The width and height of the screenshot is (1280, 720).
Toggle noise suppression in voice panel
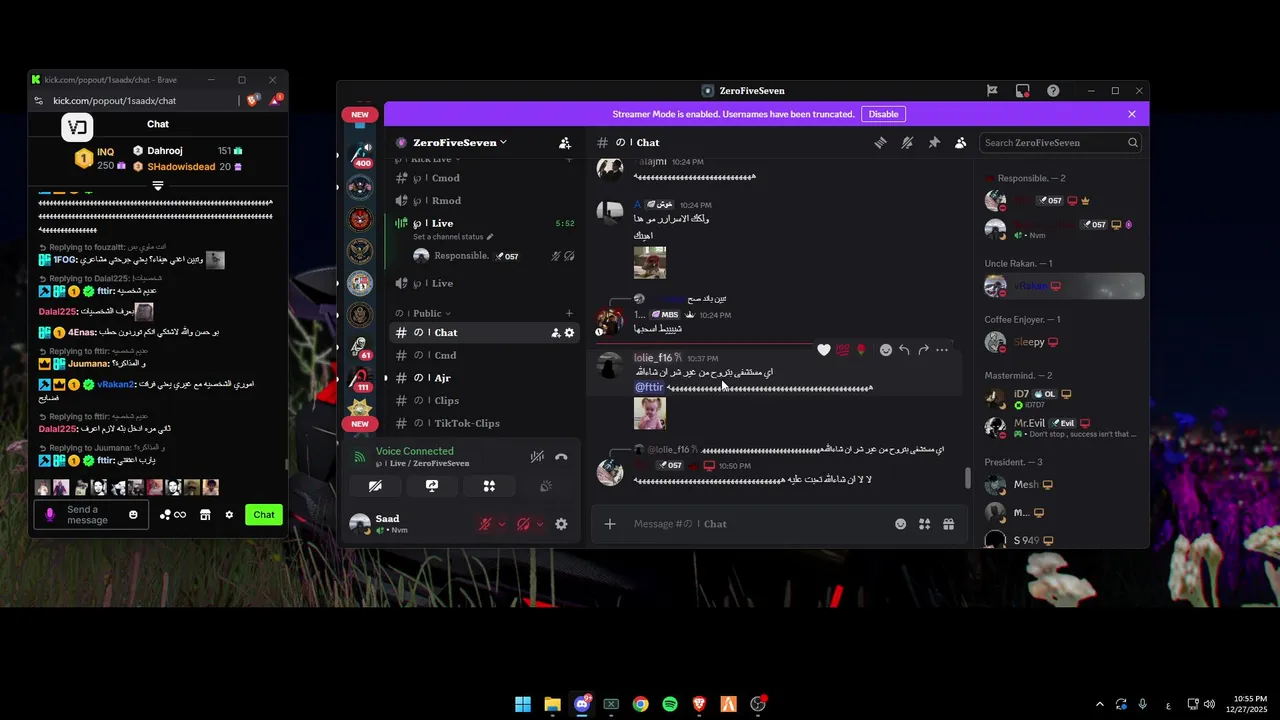[x=537, y=457]
